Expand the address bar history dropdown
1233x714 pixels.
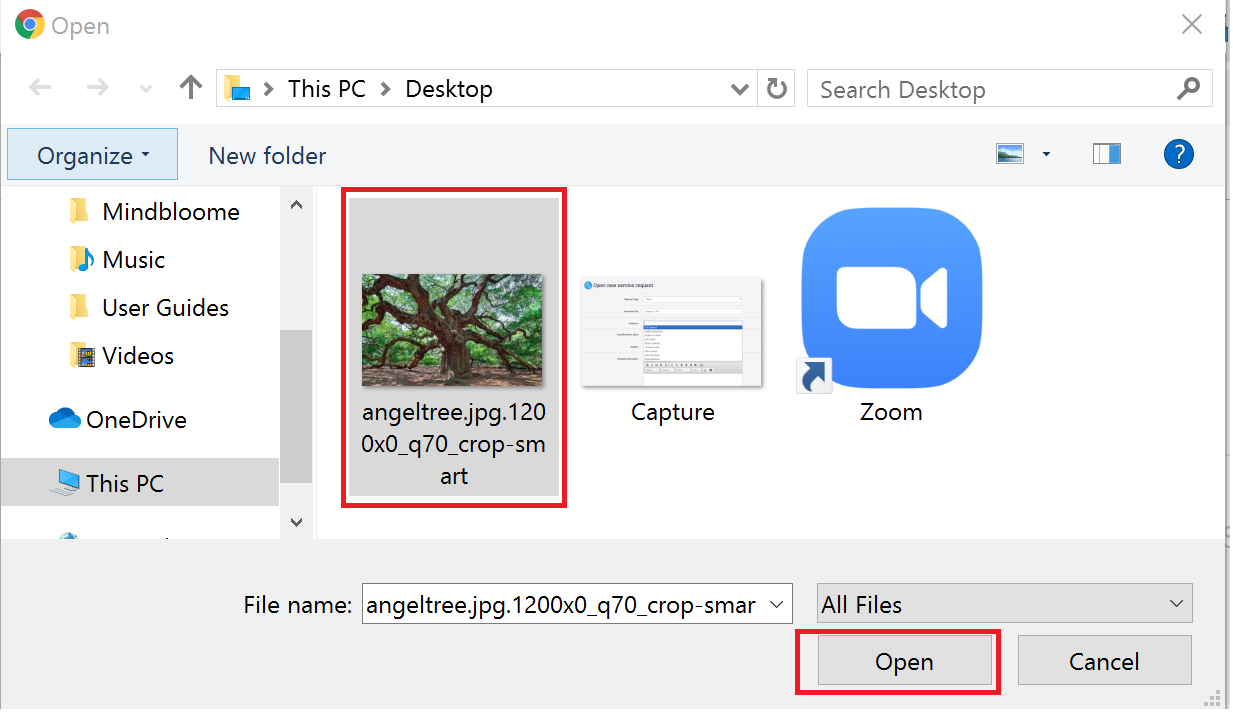740,89
